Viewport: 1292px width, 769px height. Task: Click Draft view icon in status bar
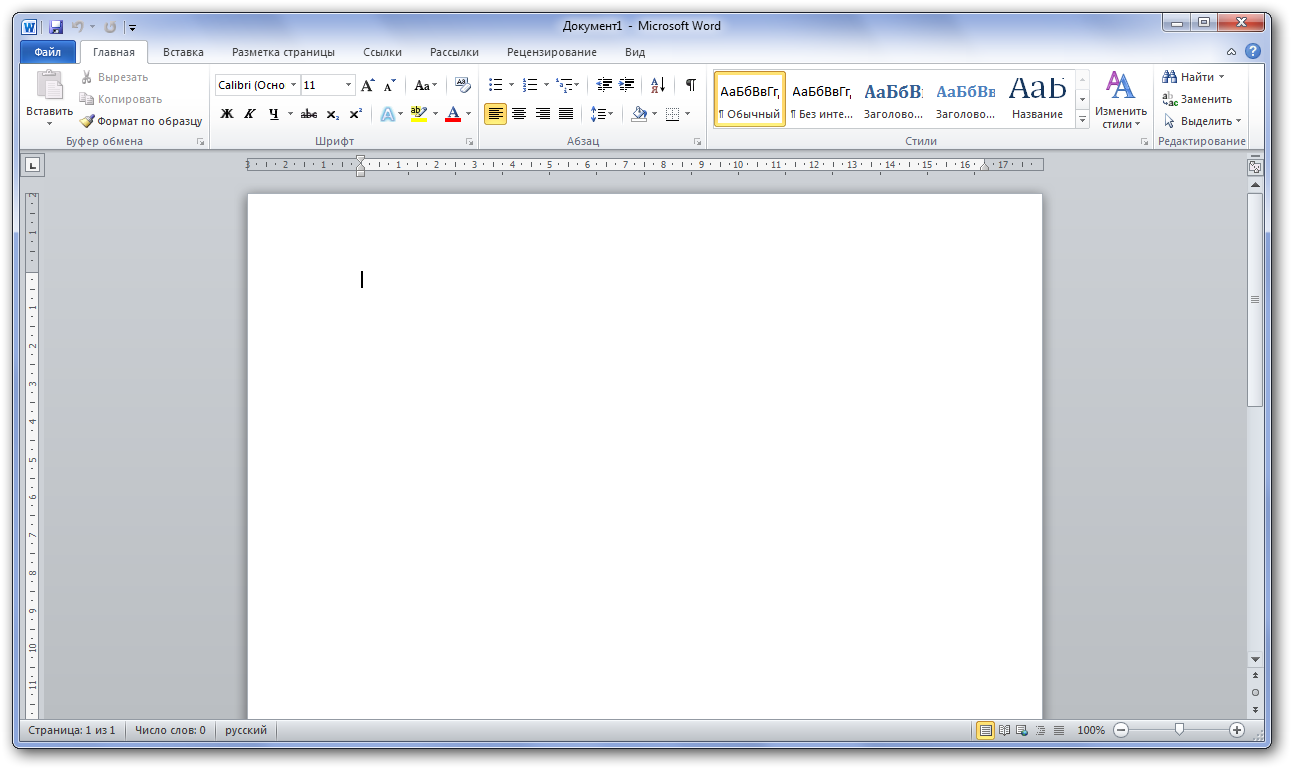(1059, 731)
